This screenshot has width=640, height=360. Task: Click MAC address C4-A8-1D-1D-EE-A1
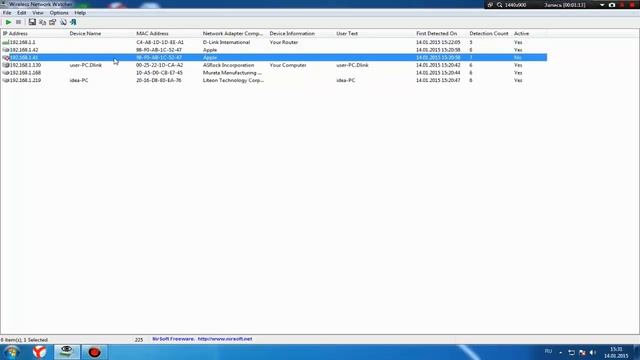160,42
